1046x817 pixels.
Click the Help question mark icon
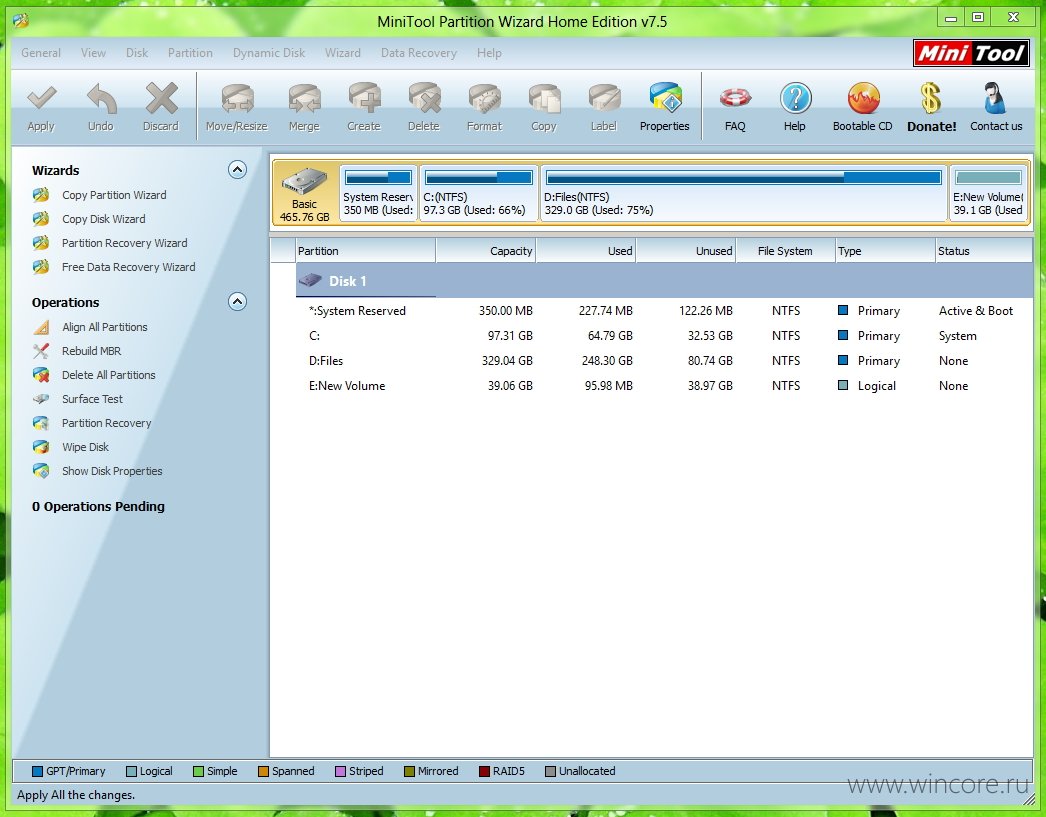795,99
